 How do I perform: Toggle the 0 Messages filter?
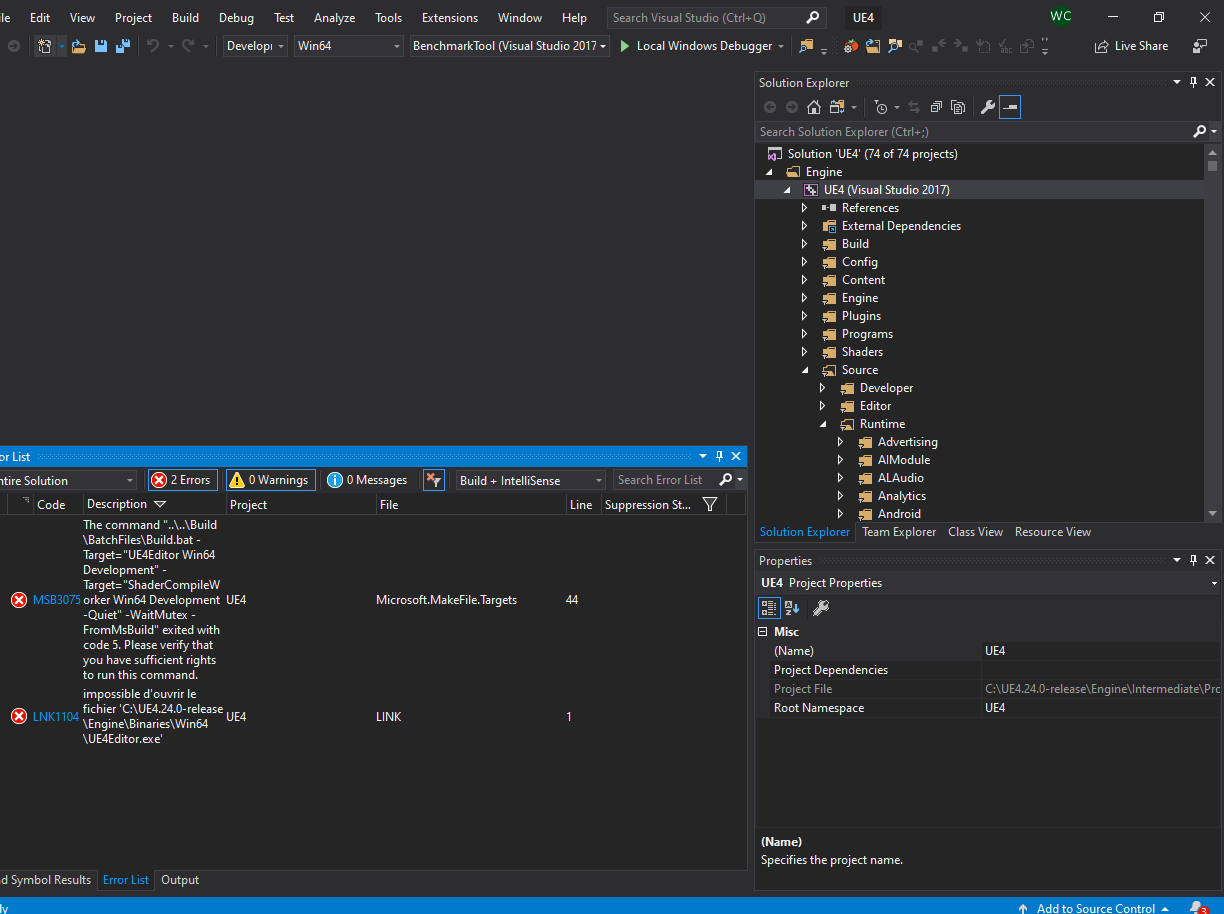pos(368,480)
